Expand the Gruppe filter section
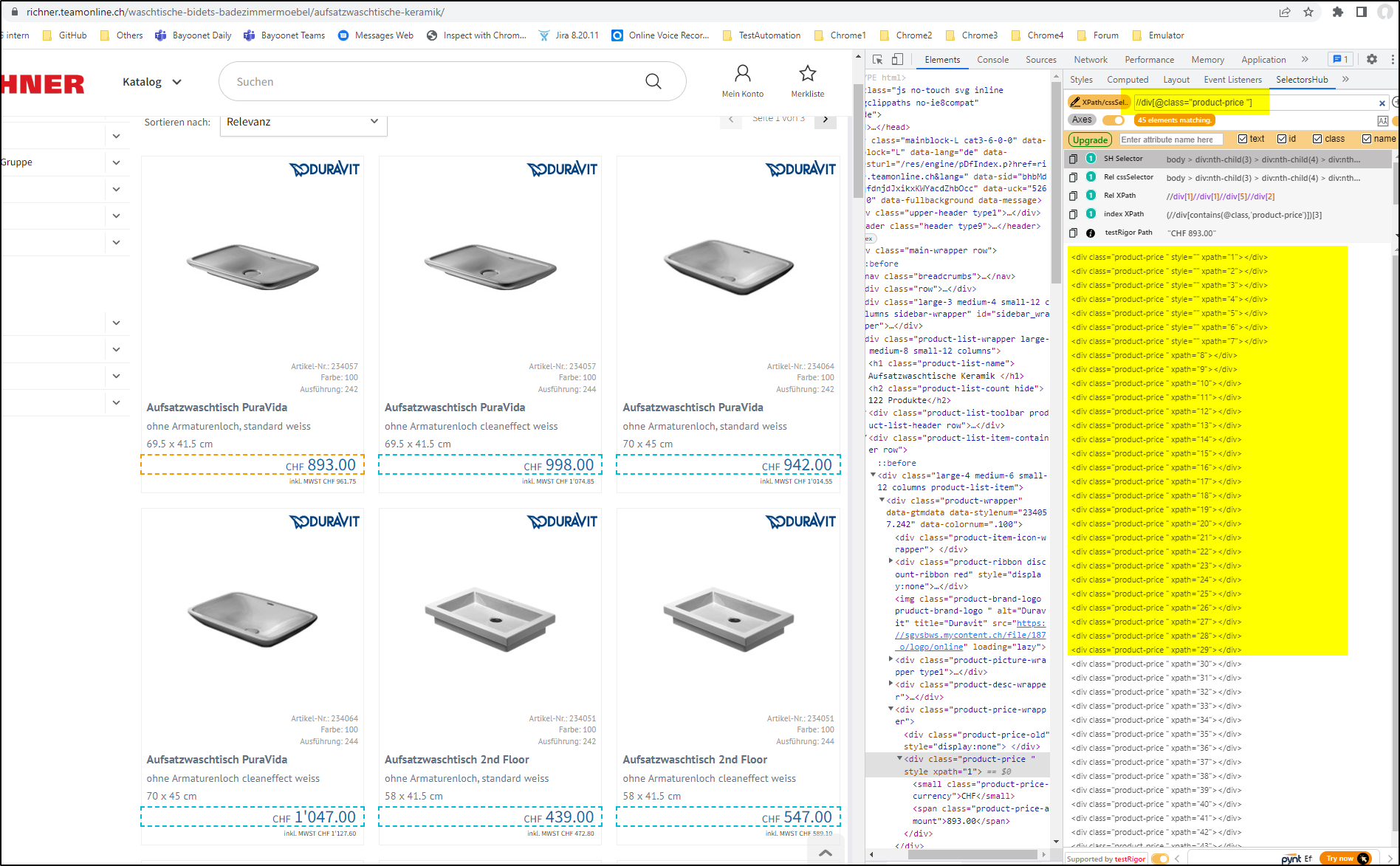1400x866 pixels. [x=116, y=162]
